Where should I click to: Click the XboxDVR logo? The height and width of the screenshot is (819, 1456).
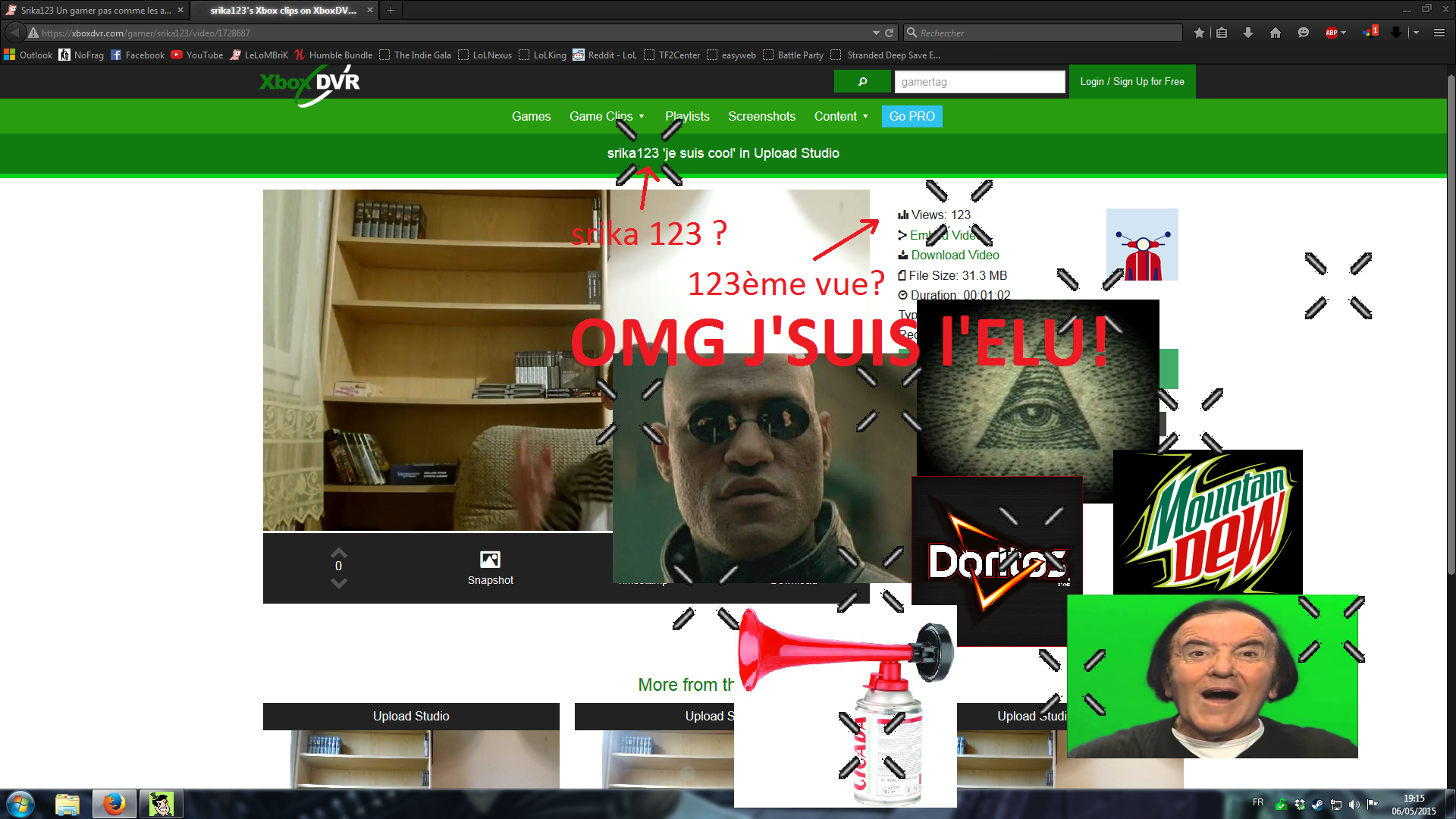pyautogui.click(x=309, y=85)
